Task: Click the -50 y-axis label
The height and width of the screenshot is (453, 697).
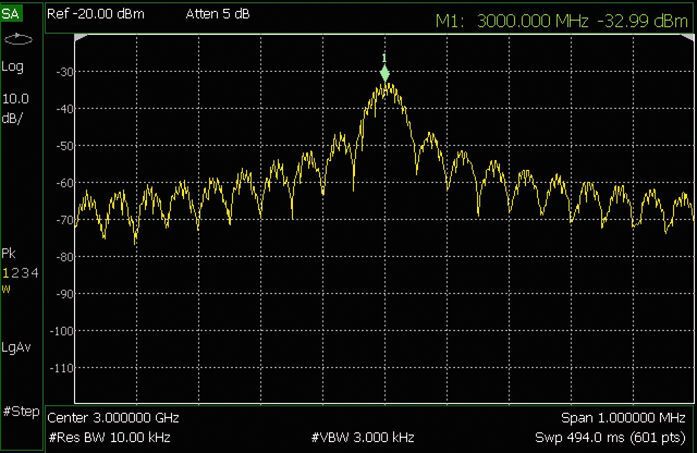Action: click(65, 146)
